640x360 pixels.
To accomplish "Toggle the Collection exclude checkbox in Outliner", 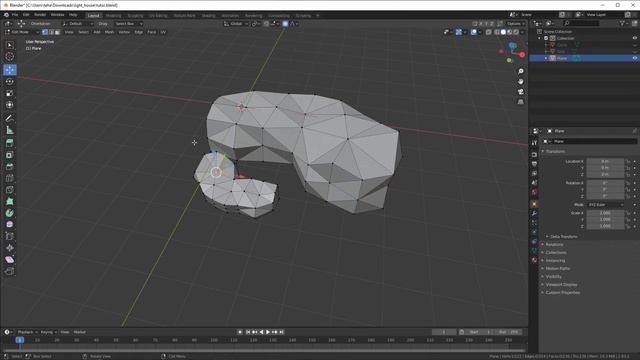I will 546,38.
